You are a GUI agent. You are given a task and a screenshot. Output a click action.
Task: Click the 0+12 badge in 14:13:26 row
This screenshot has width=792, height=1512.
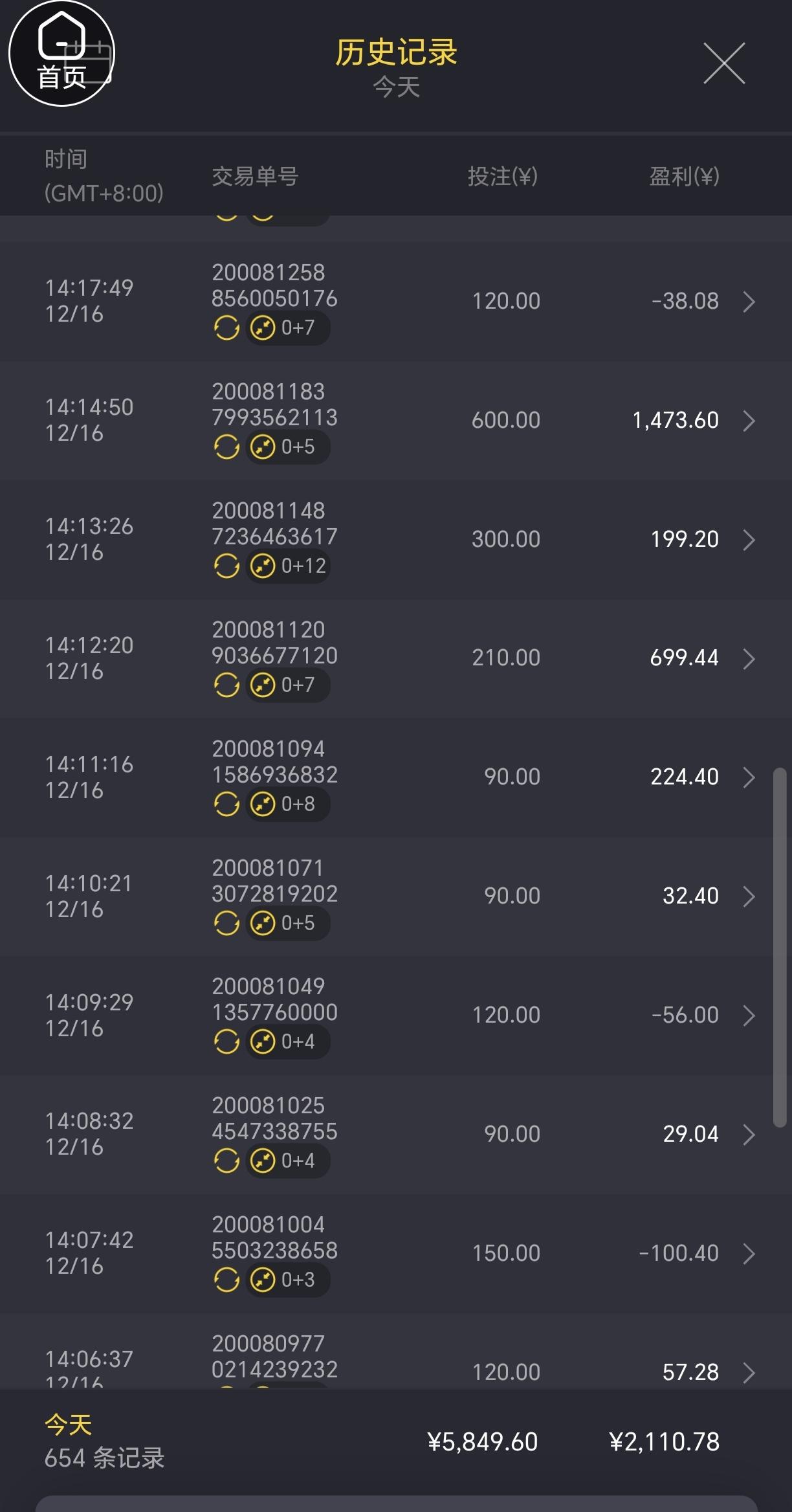pos(288,566)
